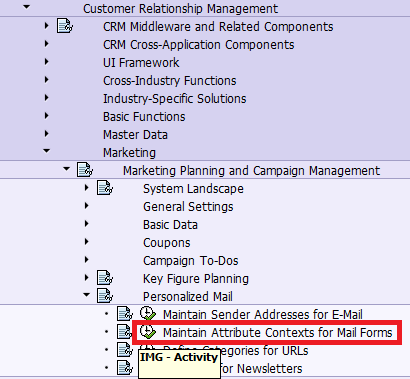This screenshot has width=410, height=379.
Task: Select the 'for Newsletters' activity text
Action: tap(262, 369)
